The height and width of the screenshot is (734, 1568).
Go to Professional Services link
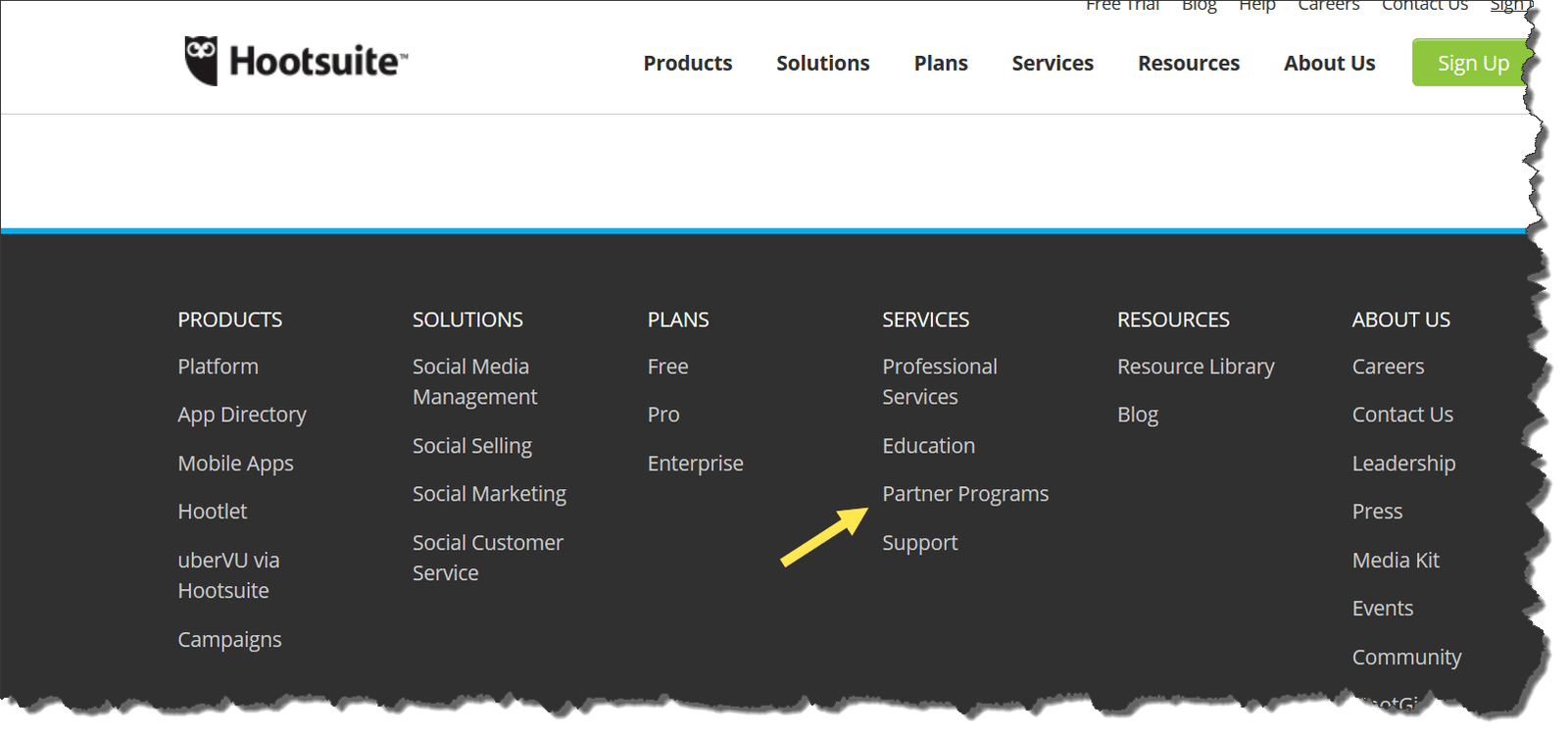click(939, 381)
